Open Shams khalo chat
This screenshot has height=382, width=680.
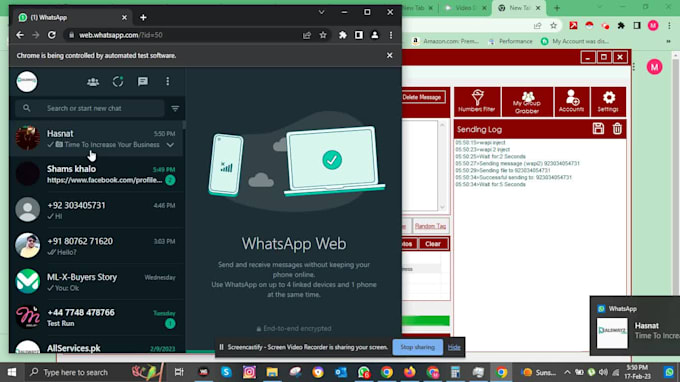click(96, 174)
